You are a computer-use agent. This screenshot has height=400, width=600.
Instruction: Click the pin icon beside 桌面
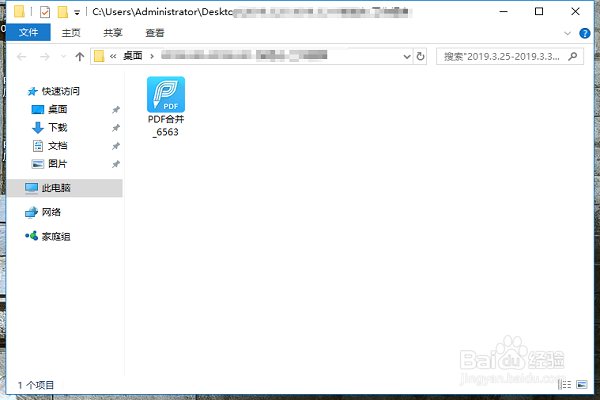pos(116,110)
